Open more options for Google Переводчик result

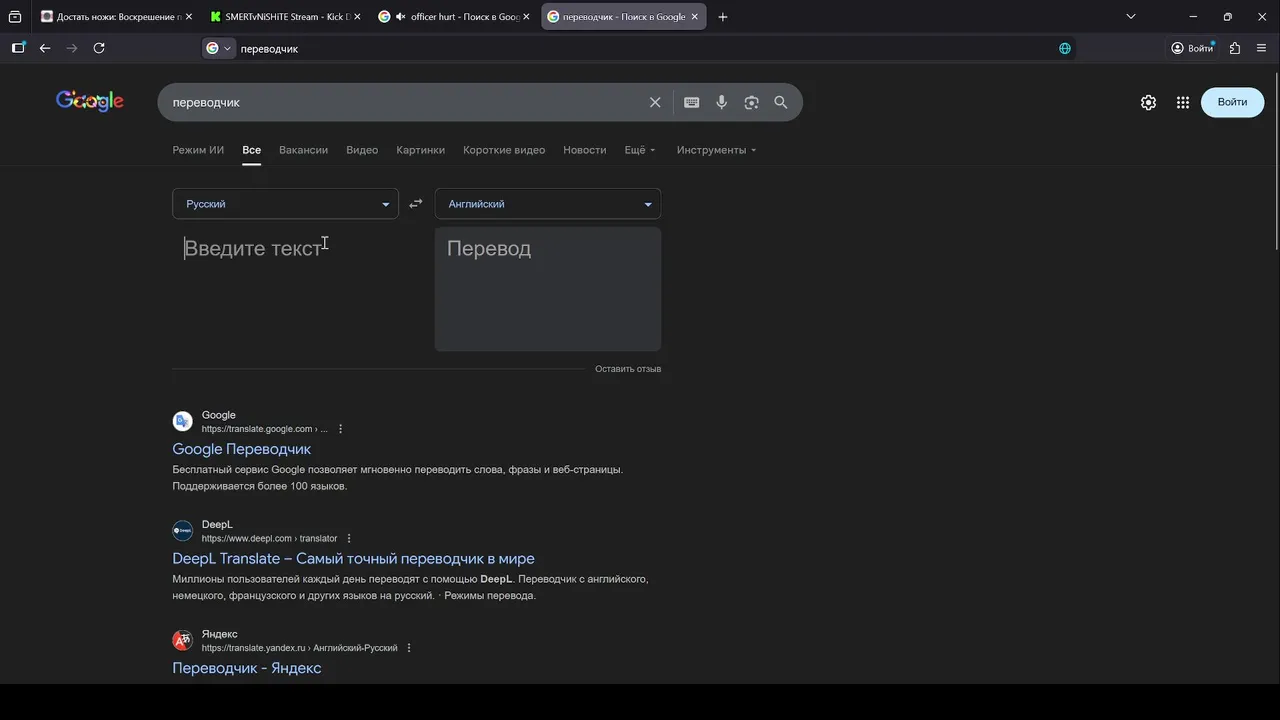pos(340,429)
